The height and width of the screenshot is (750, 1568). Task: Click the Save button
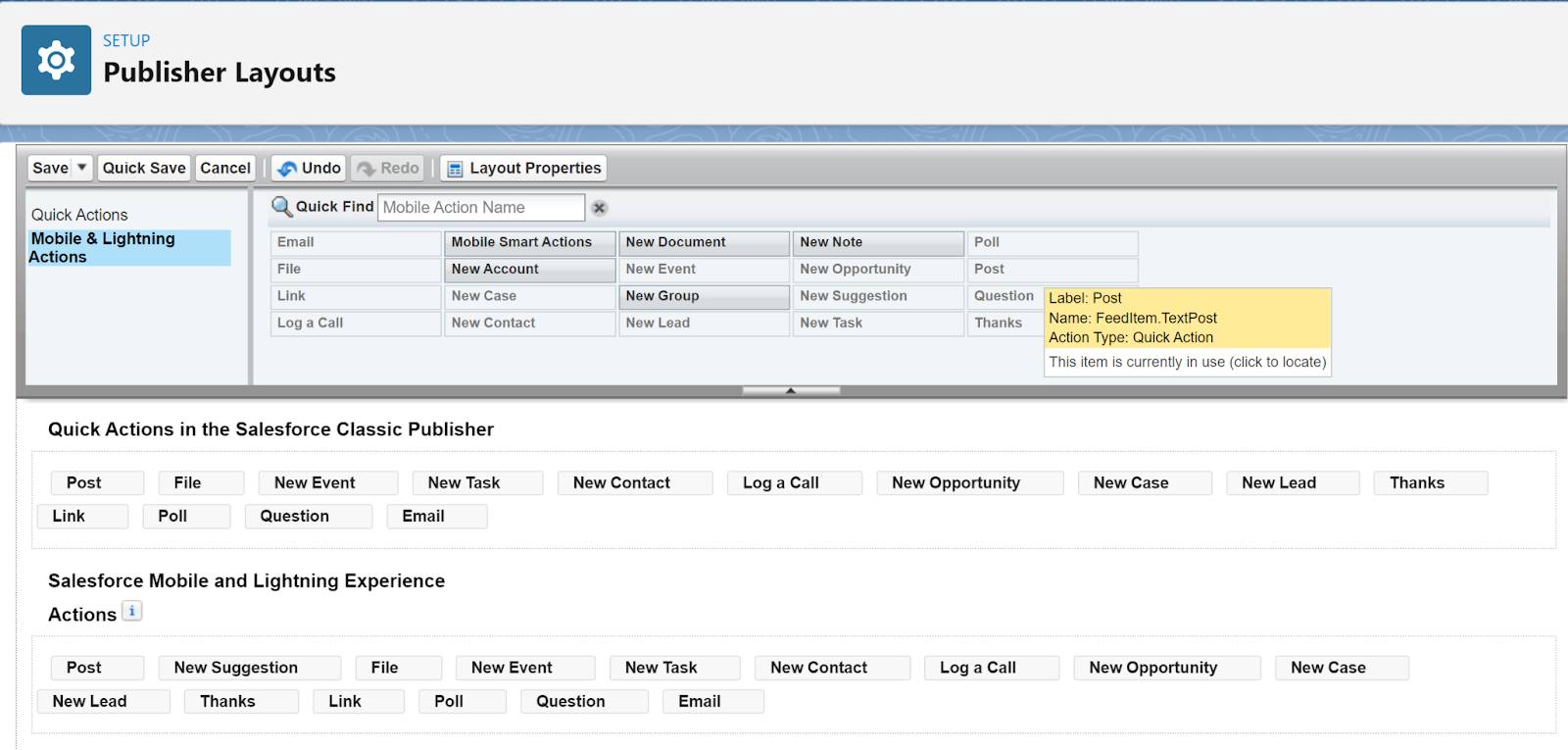pos(51,168)
